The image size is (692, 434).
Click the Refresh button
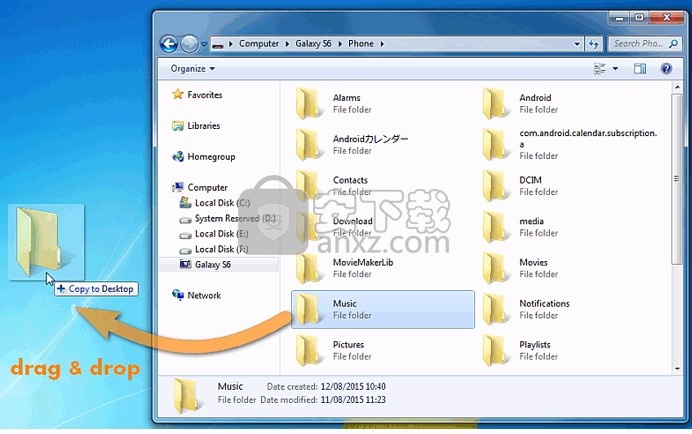[x=594, y=44]
